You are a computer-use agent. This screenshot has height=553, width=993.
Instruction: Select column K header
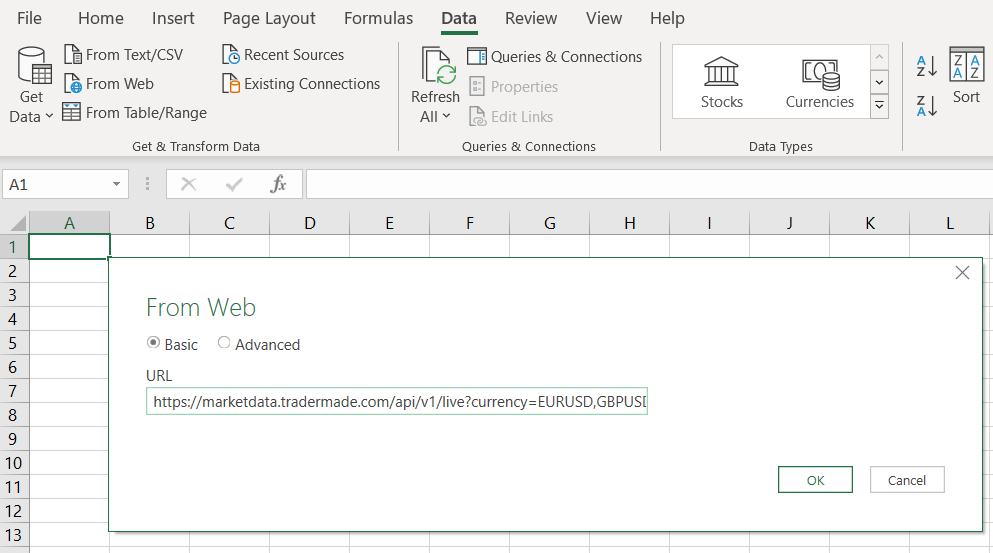coord(870,223)
